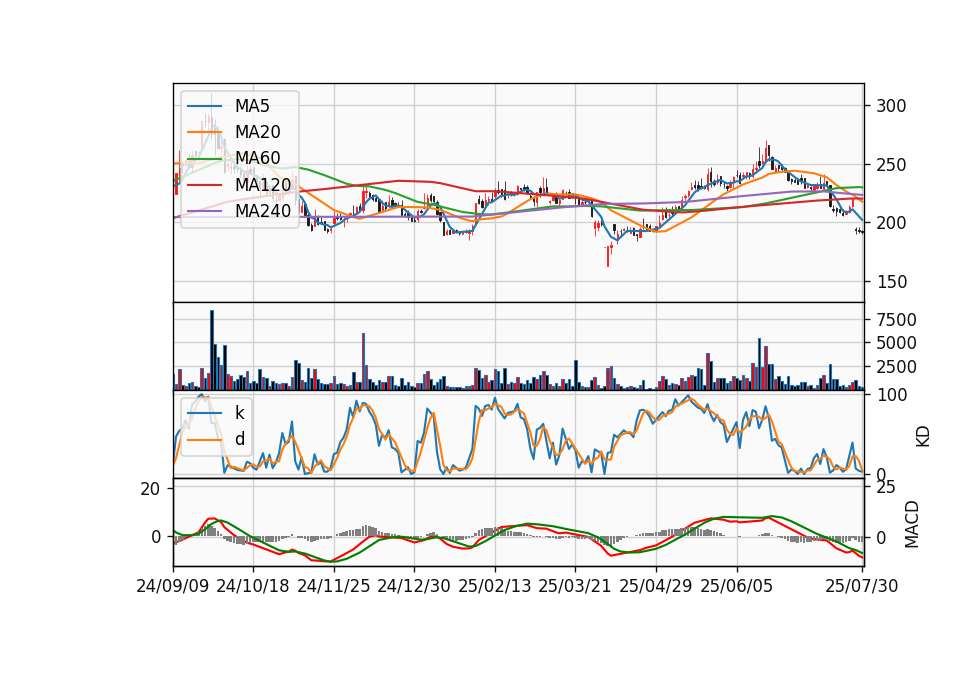Screen dimensions: 960x690
Task: Click the 25/07/30 date label
Action: coord(862,586)
